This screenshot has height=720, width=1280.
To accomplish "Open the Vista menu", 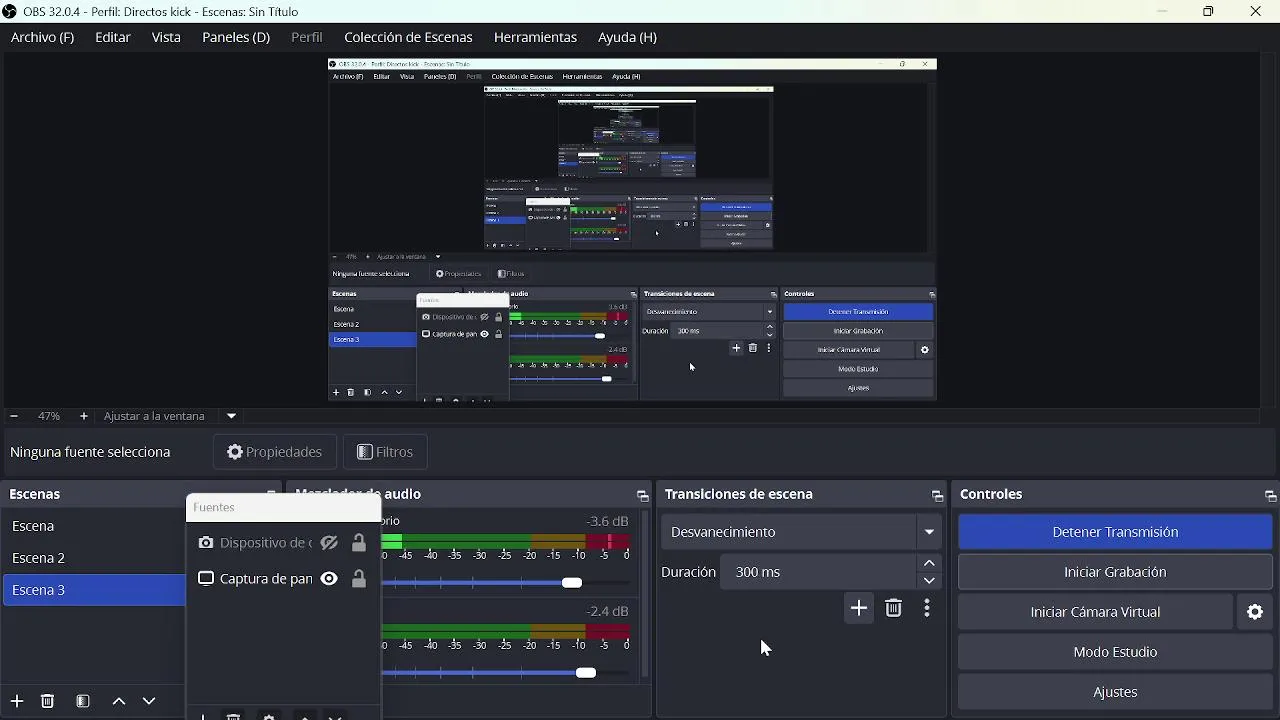I will point(166,37).
